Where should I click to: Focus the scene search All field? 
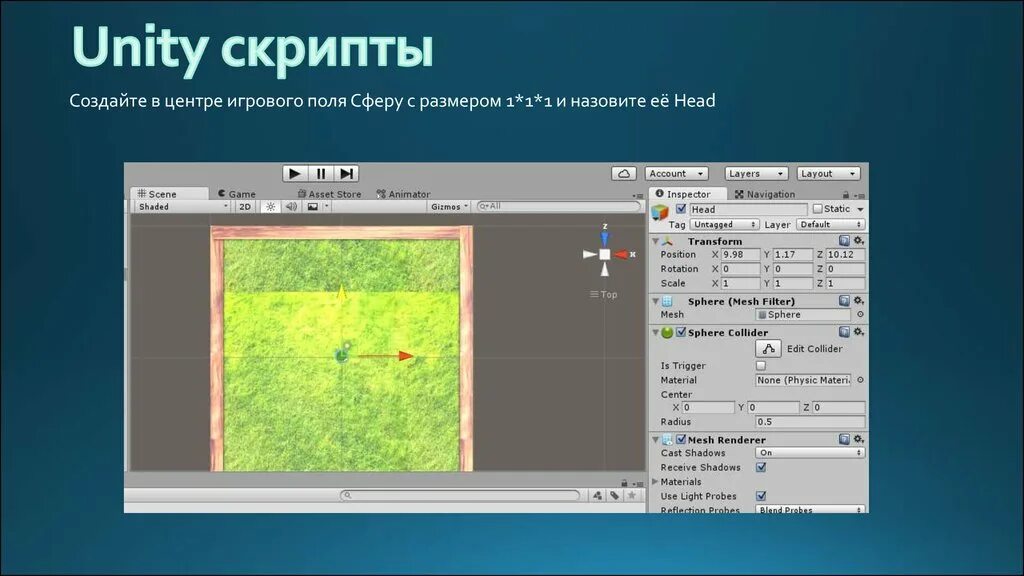(x=558, y=206)
